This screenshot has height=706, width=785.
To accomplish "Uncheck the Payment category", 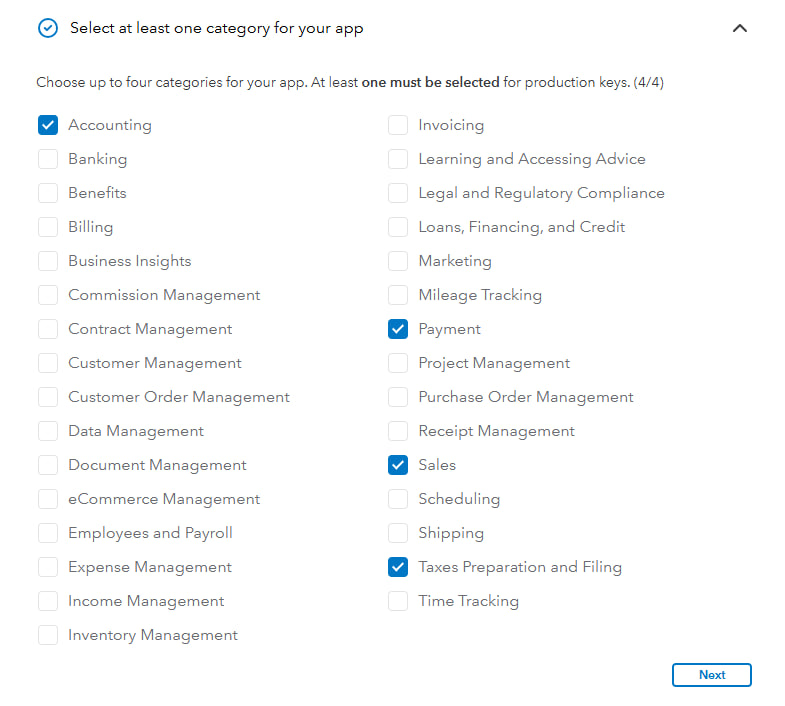I will 398,329.
